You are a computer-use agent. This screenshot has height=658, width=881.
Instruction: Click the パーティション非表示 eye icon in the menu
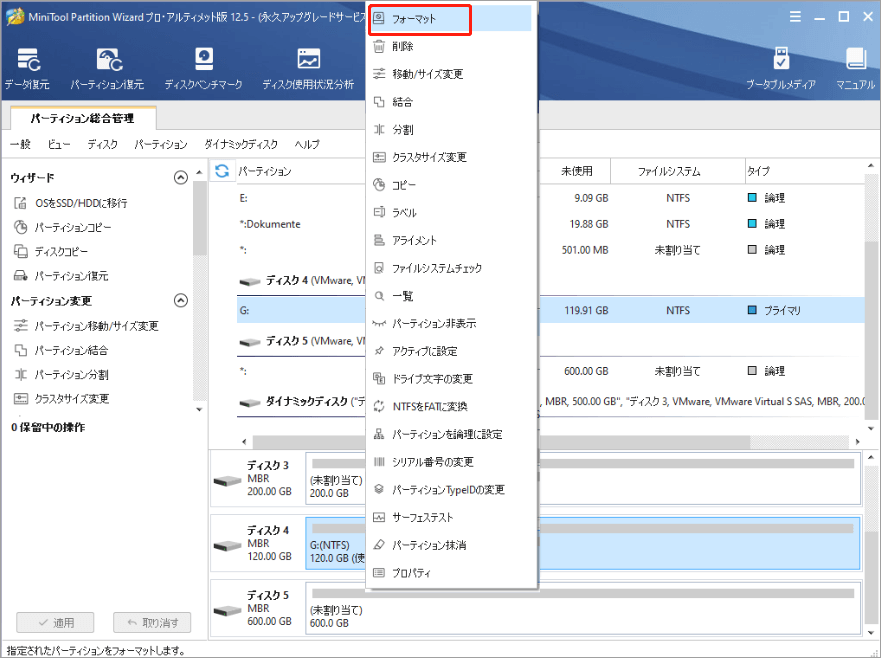click(x=379, y=323)
